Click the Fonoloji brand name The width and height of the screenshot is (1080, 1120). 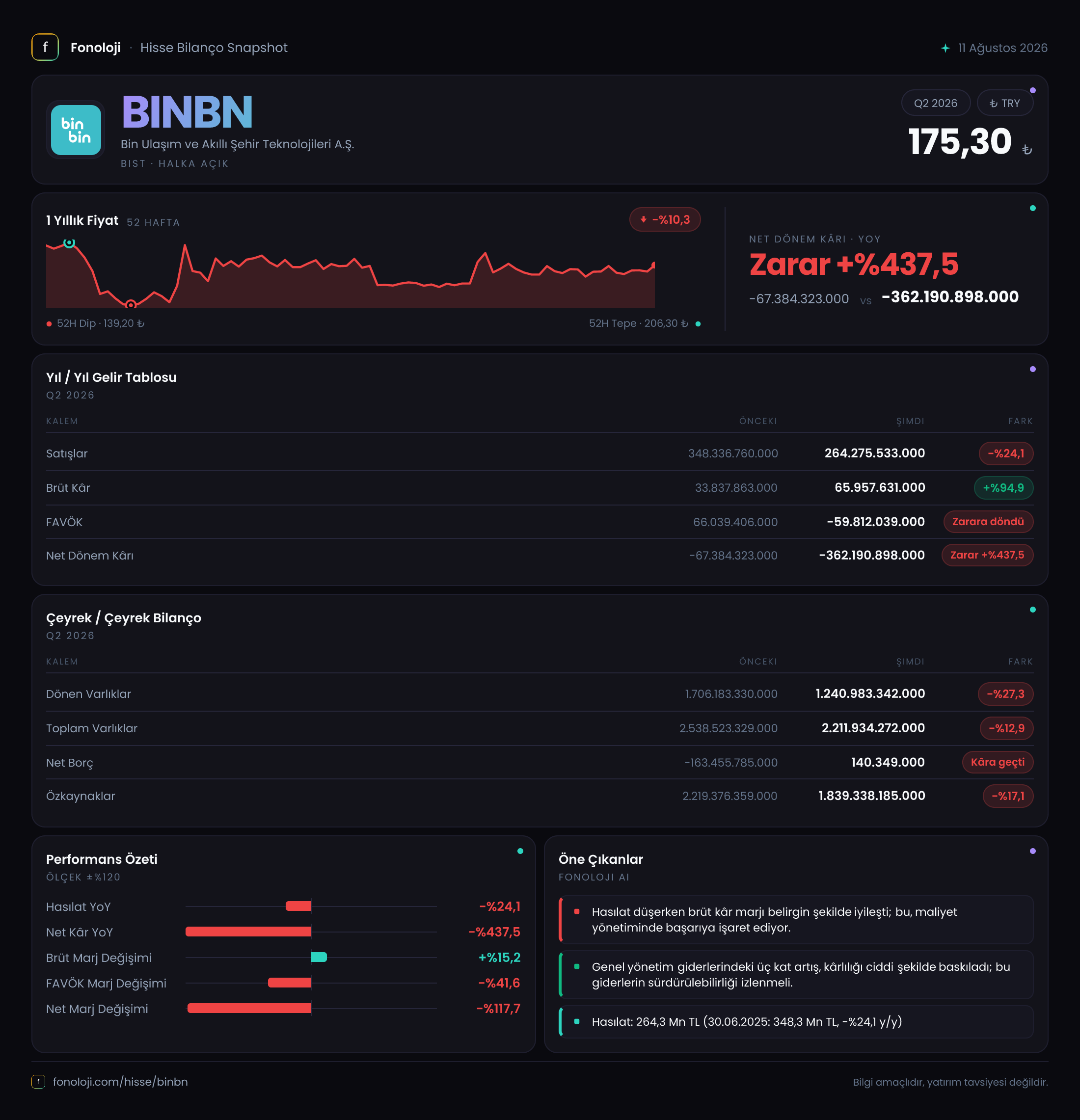(x=95, y=48)
